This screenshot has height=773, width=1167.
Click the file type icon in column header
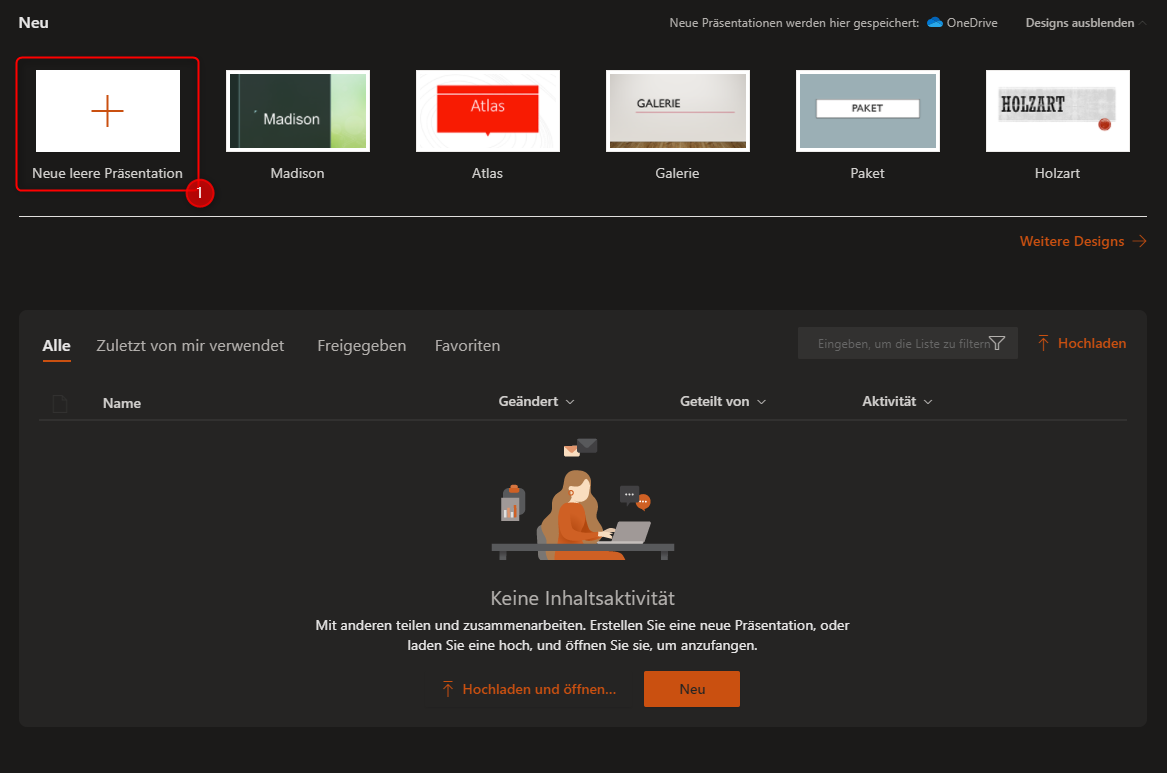[60, 403]
